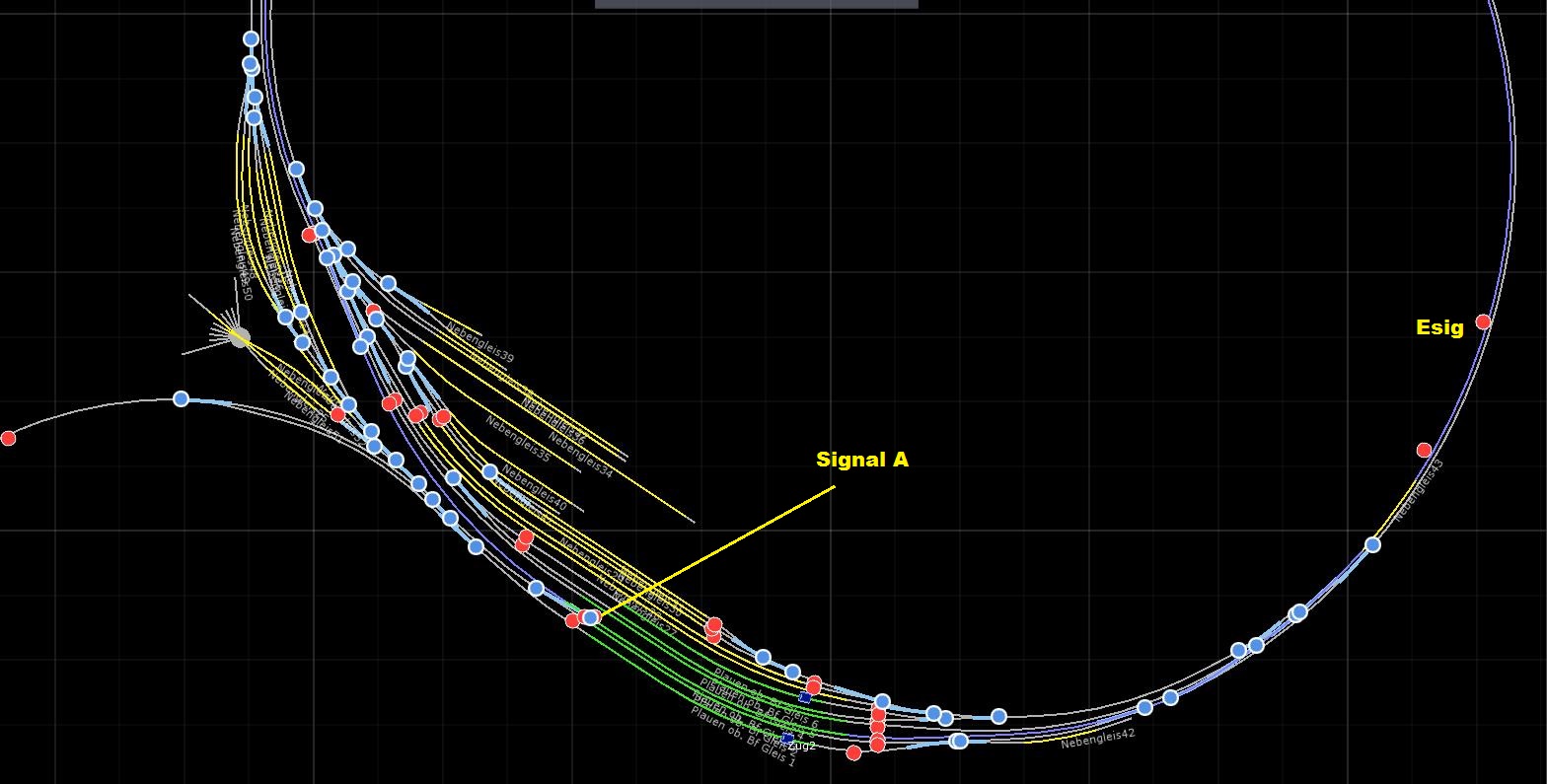Select the gray turntable hub

click(239, 337)
